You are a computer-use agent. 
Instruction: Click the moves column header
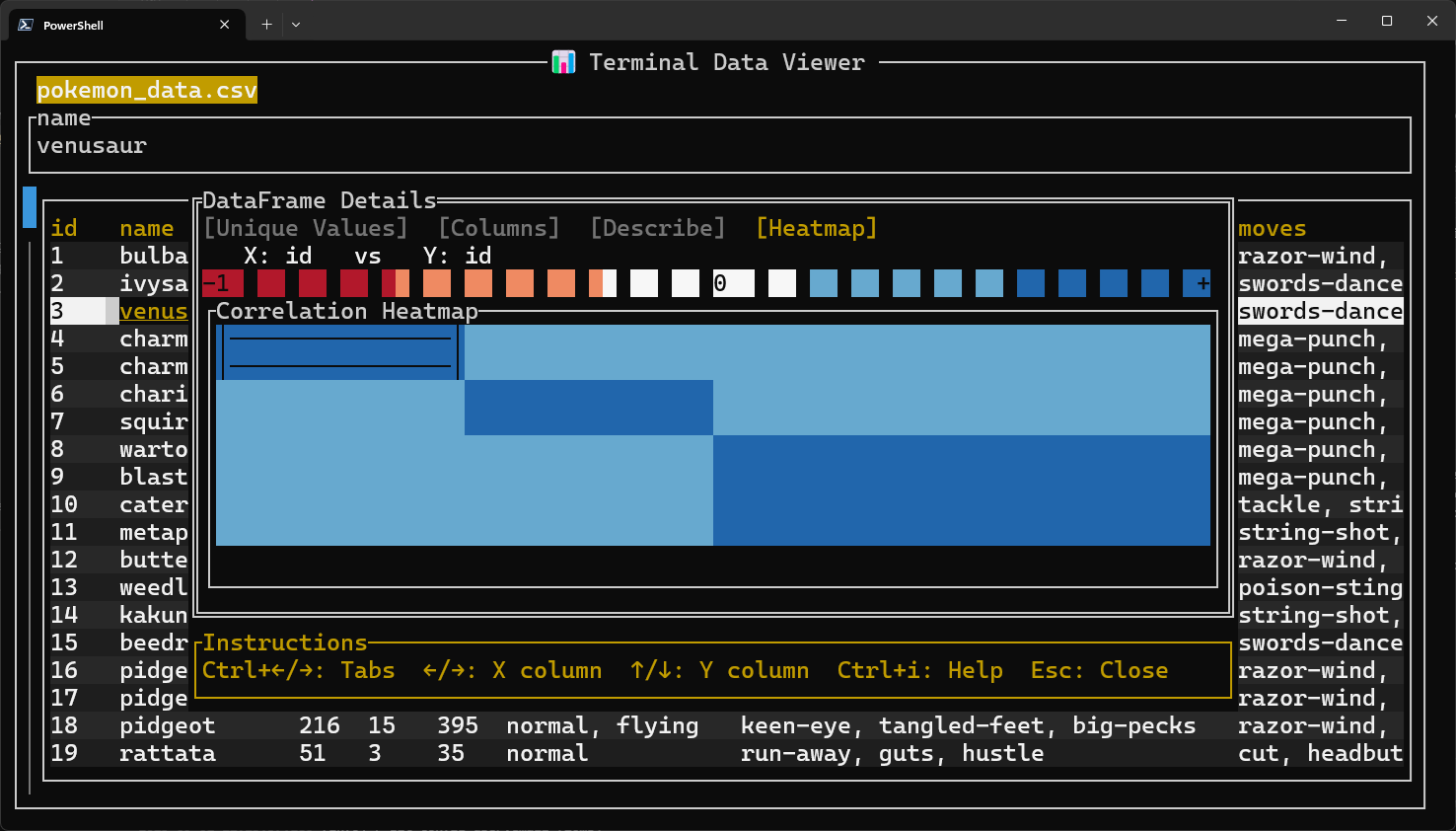click(x=1273, y=228)
